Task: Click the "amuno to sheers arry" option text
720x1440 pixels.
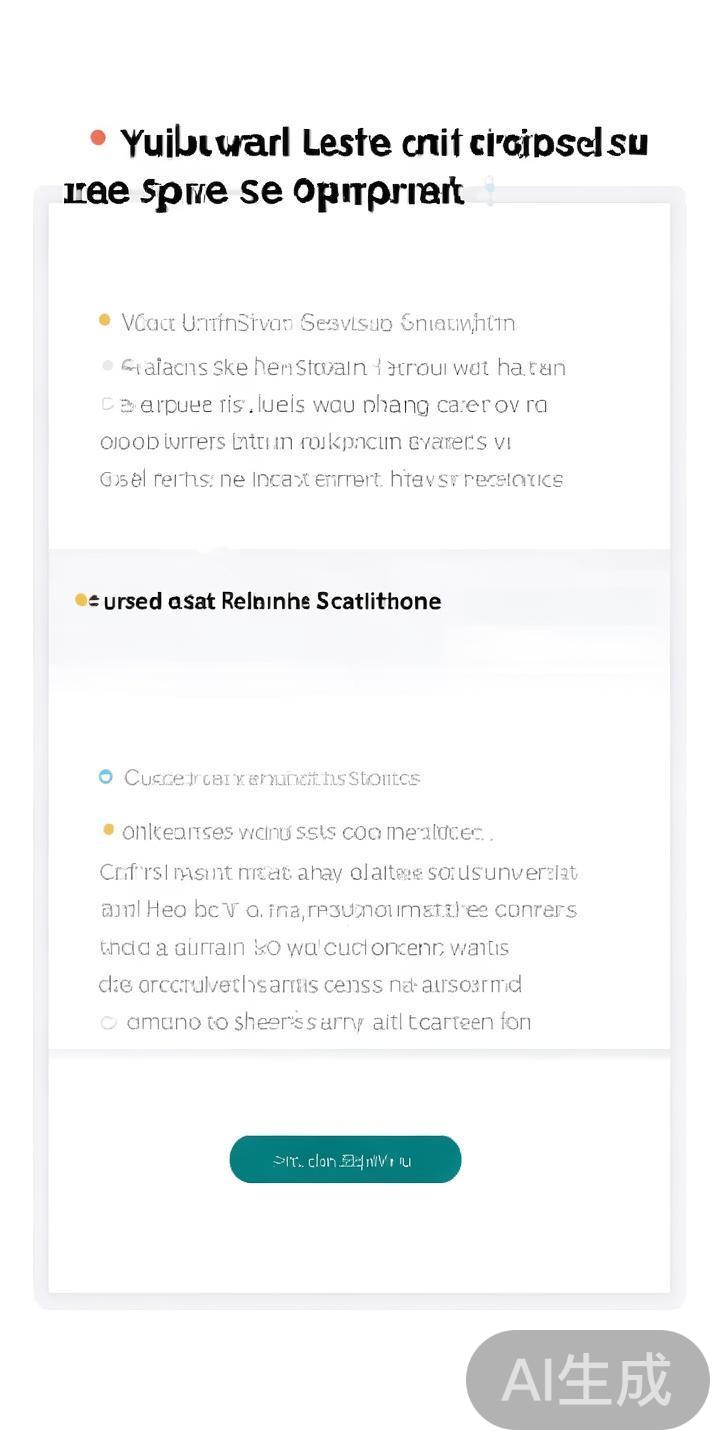Action: pyautogui.click(x=328, y=1022)
